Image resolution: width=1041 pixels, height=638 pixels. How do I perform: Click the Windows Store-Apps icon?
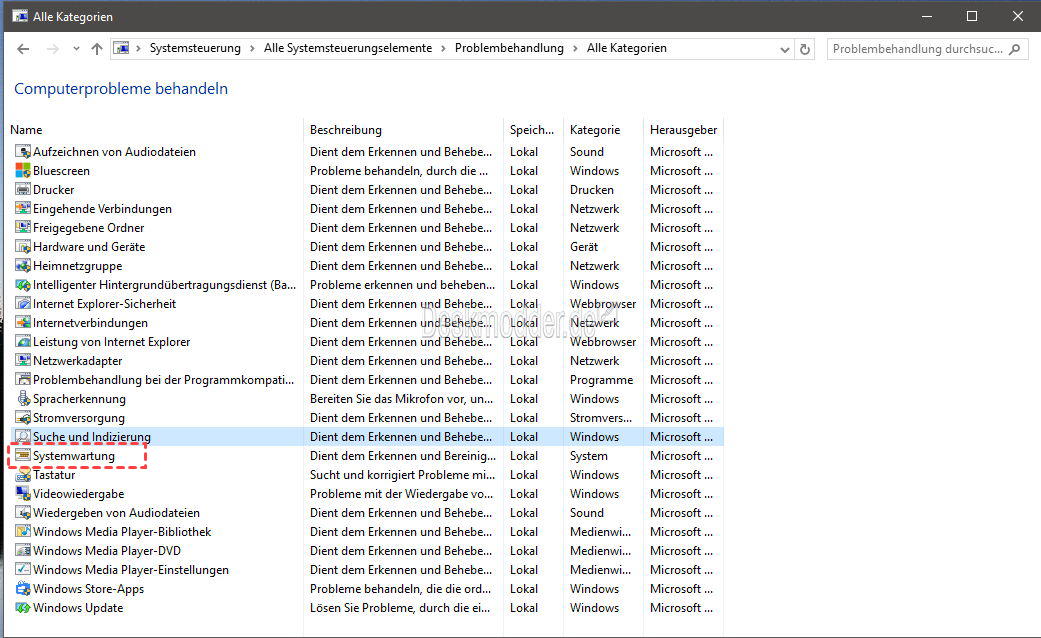coord(23,589)
